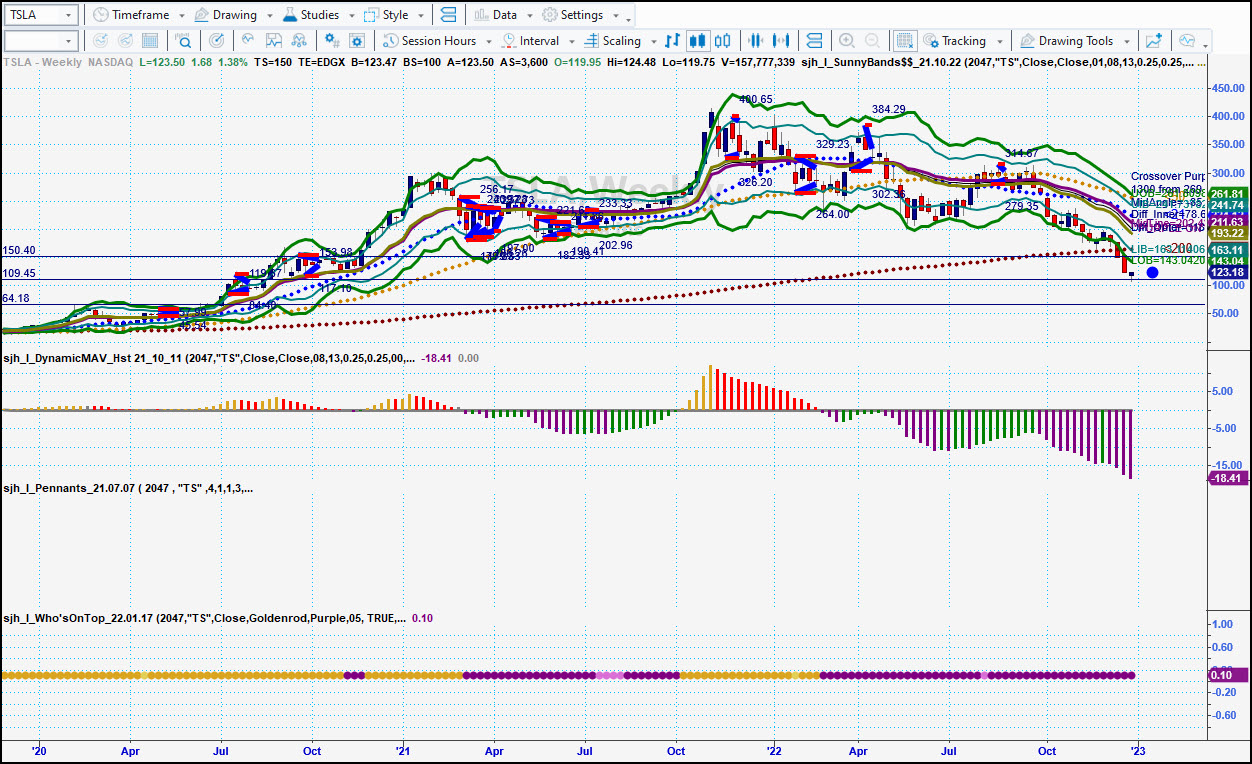
Task: Click the 123.18 last price tag
Action: tap(1228, 273)
